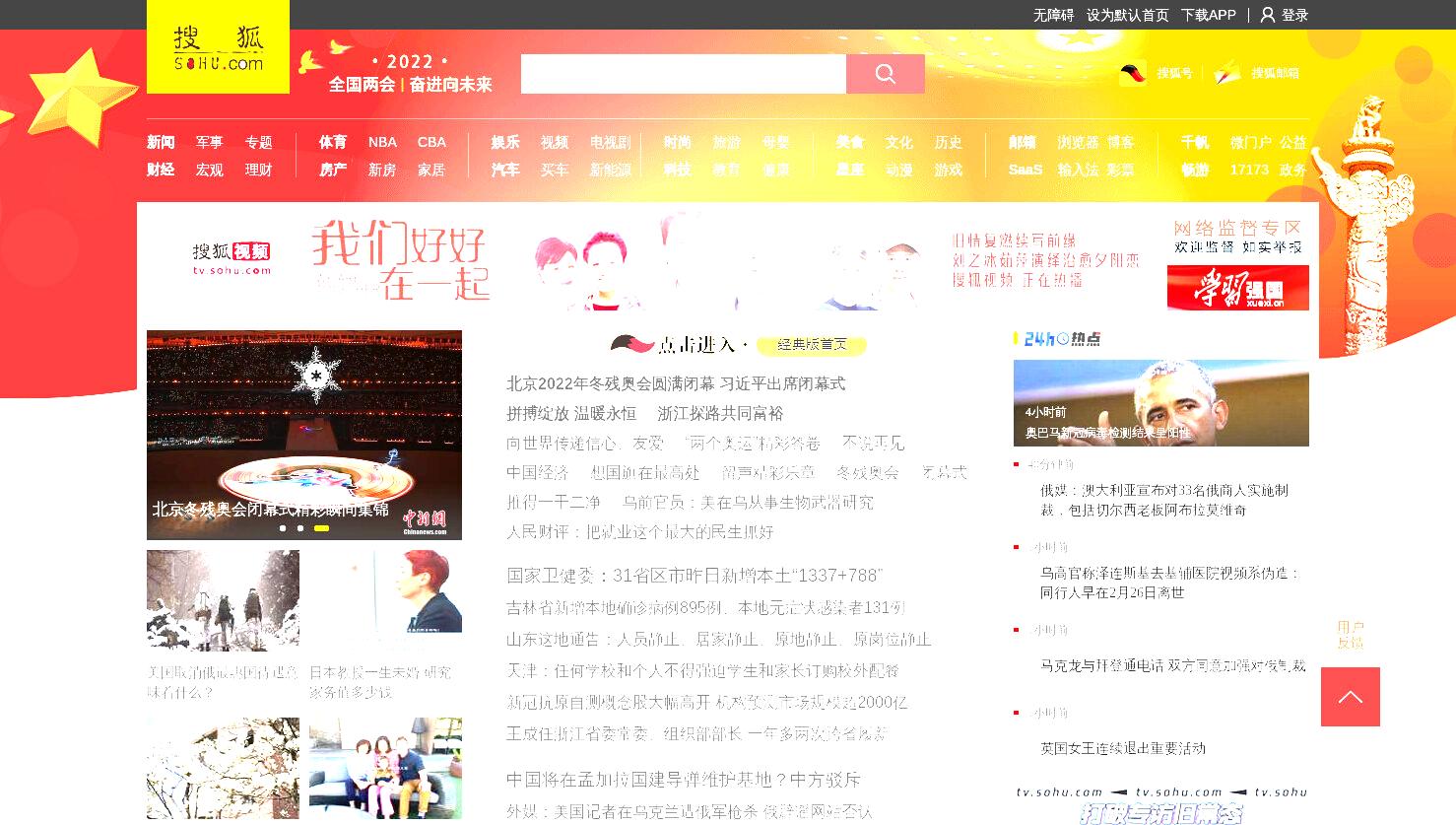
Task: Click the magnifier search button
Action: (886, 74)
